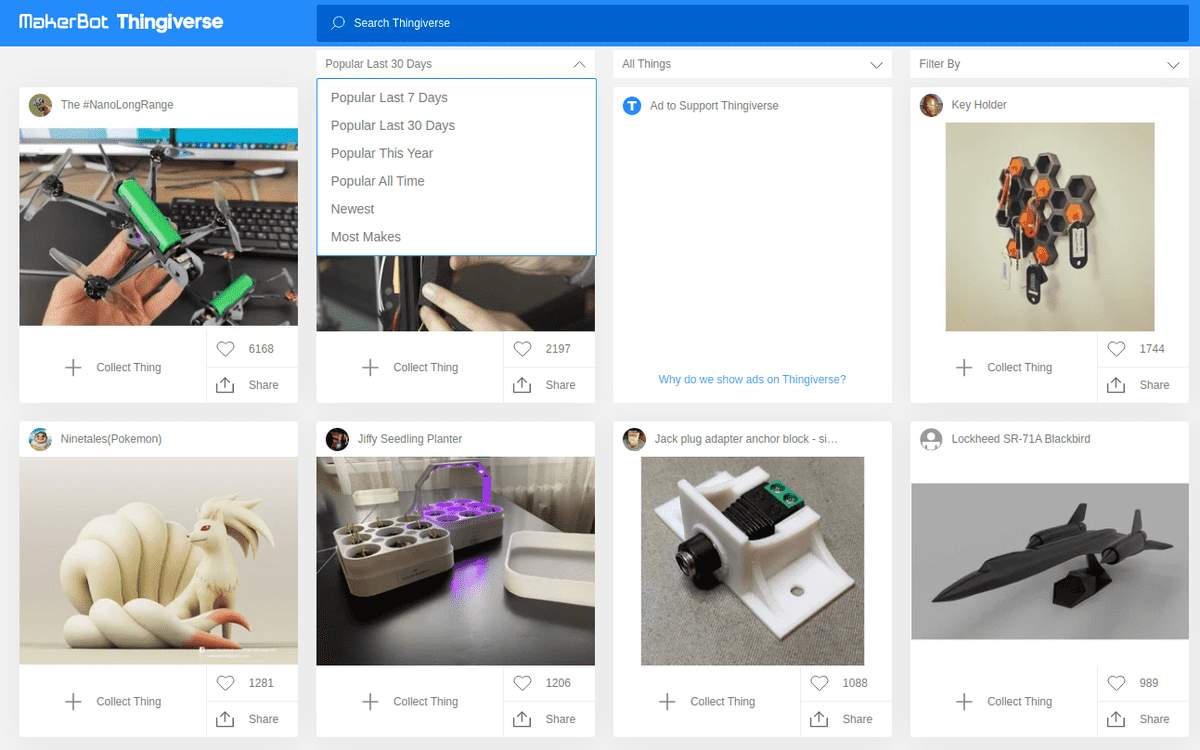Click share icon on Jack plug adapter card
The height and width of the screenshot is (750, 1200).
click(x=819, y=719)
